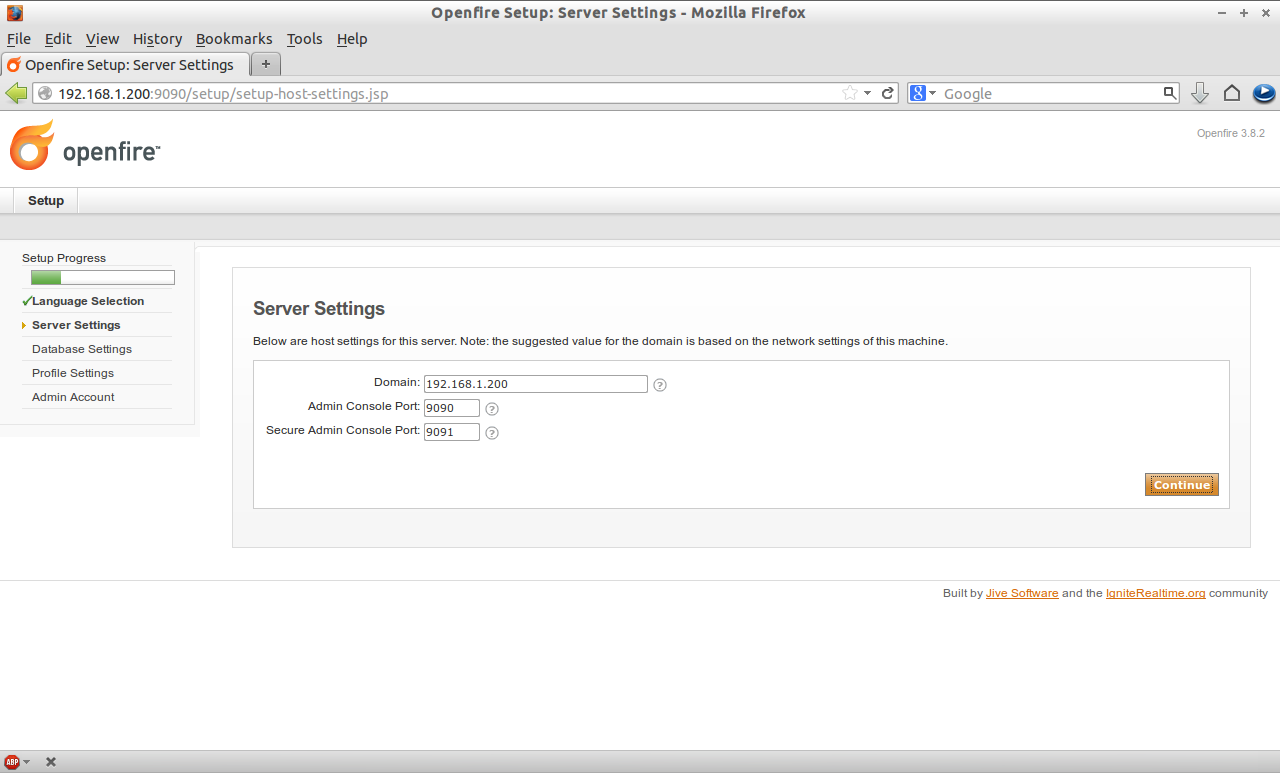Open the Google search engine selector
The image size is (1280, 774).
tap(923, 93)
